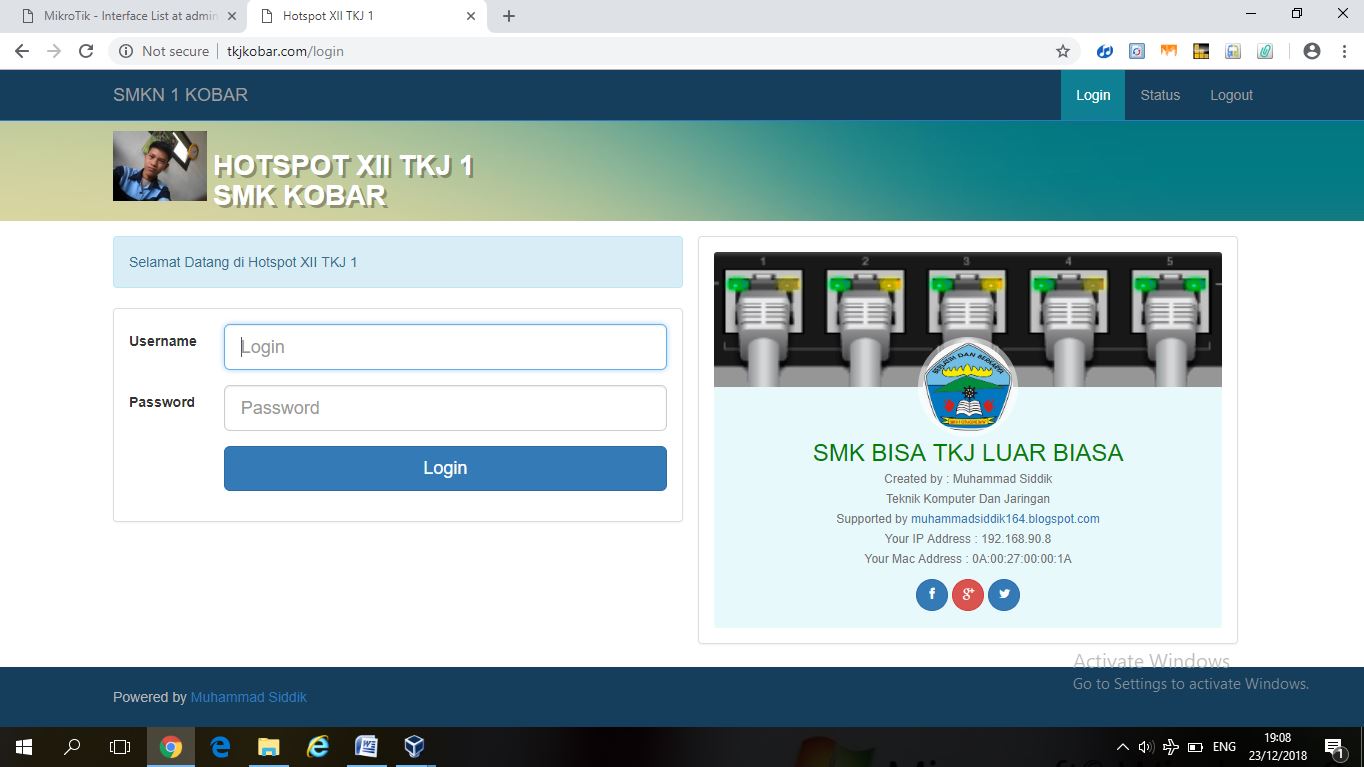Open the Chrome profile avatar icon

point(1311,51)
